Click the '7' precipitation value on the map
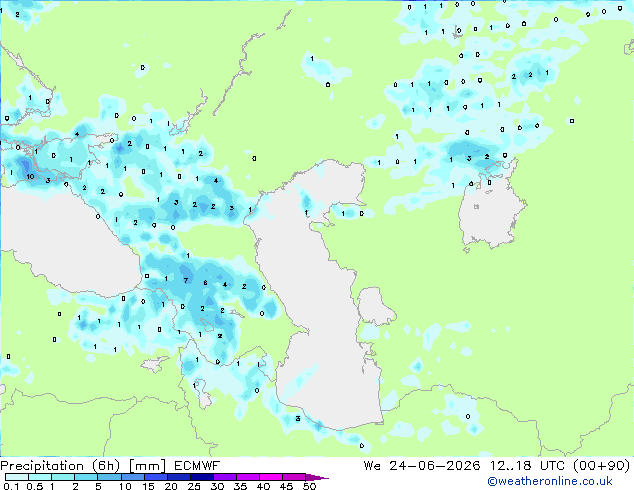 tap(186, 280)
